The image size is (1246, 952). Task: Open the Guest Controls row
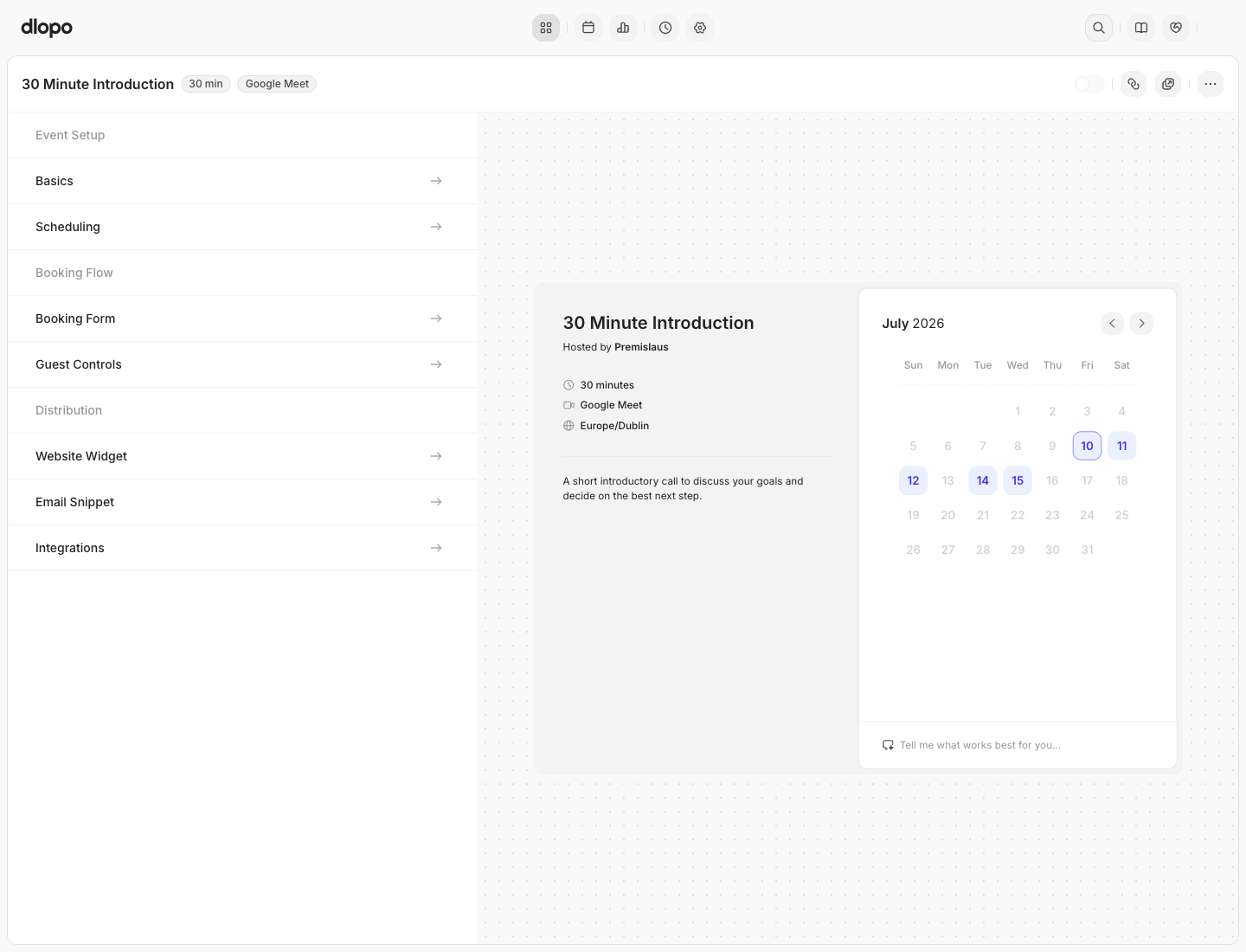pos(242,364)
